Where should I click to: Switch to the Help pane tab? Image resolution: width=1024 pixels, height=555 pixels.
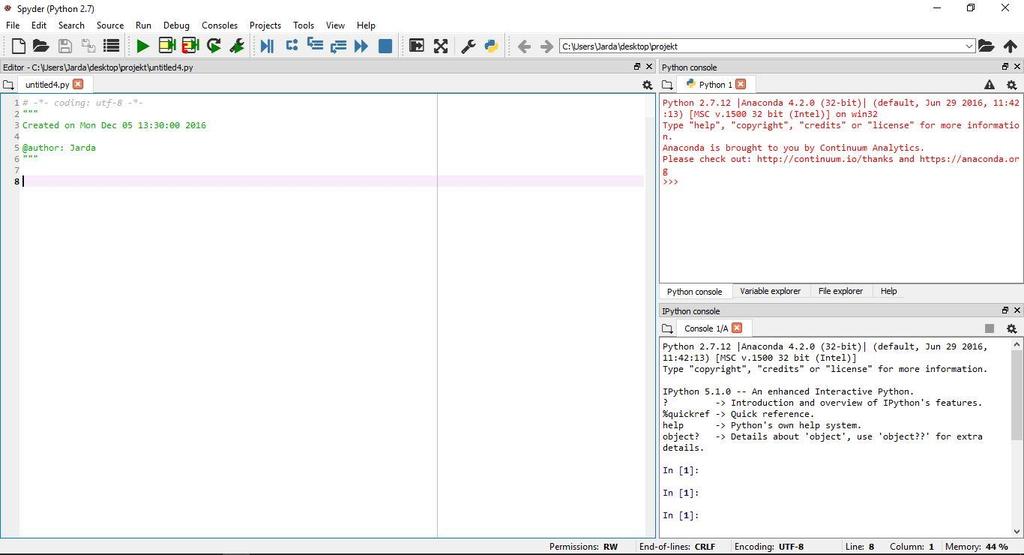click(889, 291)
